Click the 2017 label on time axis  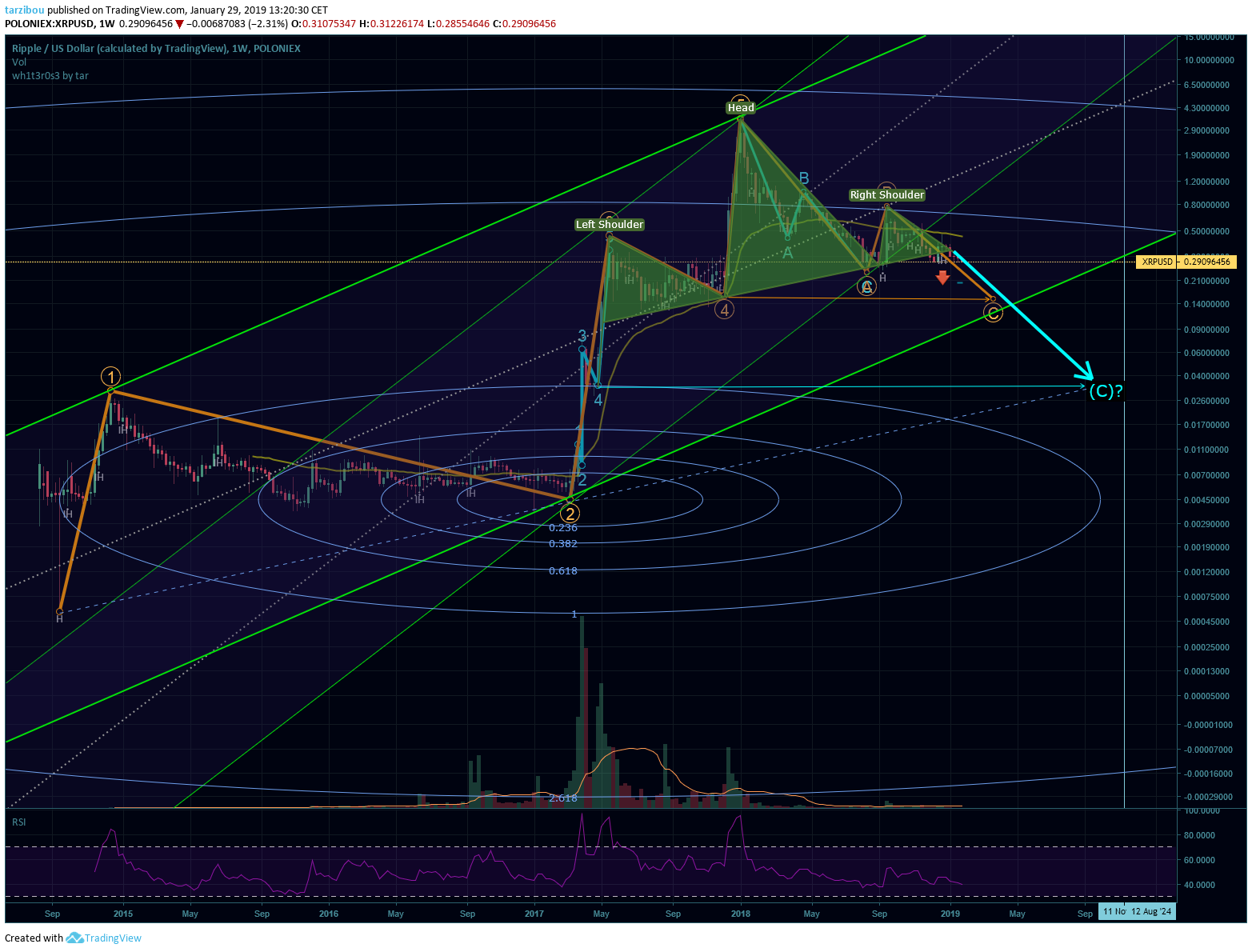(x=534, y=914)
